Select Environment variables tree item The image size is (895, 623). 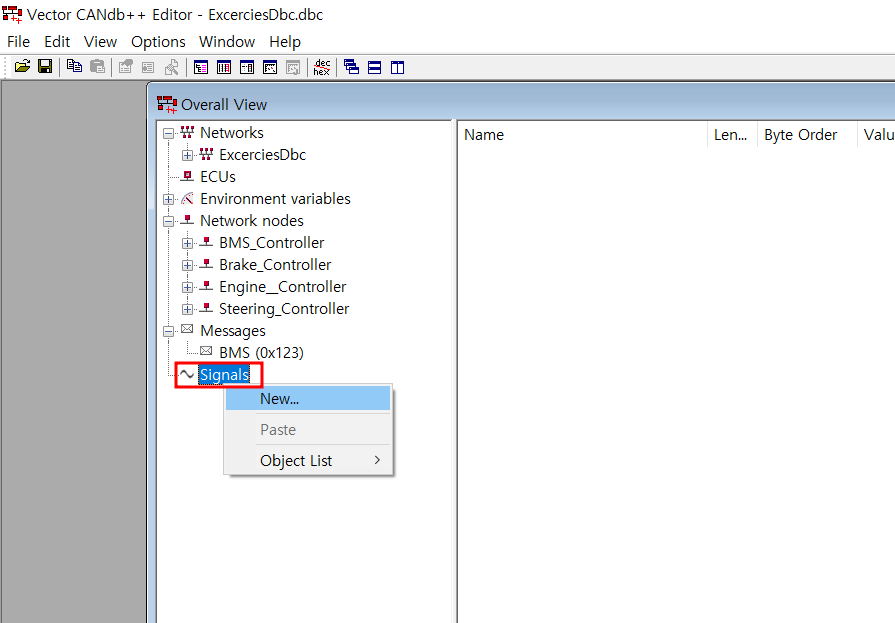[275, 199]
